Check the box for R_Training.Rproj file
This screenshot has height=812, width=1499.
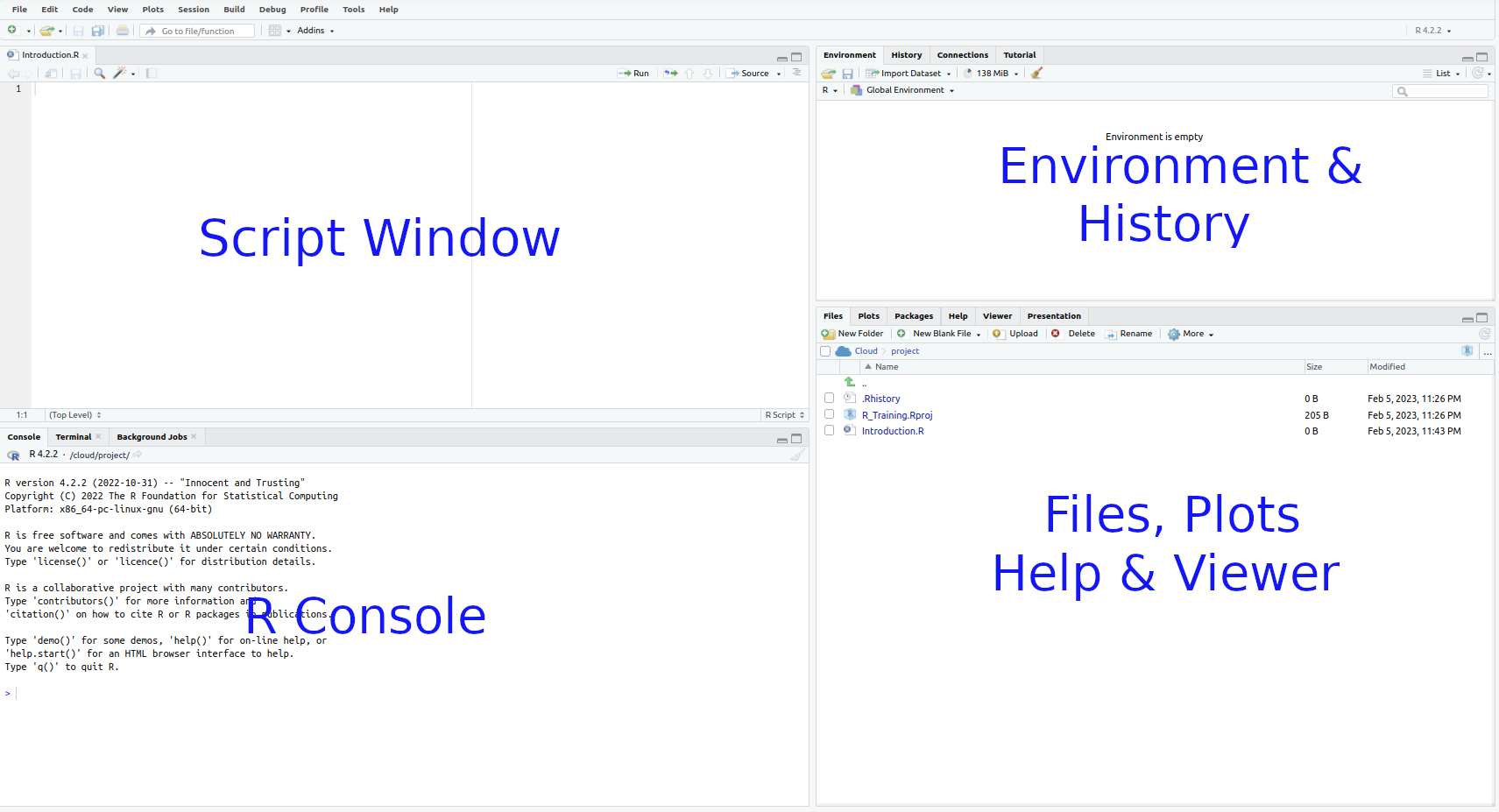tap(829, 414)
